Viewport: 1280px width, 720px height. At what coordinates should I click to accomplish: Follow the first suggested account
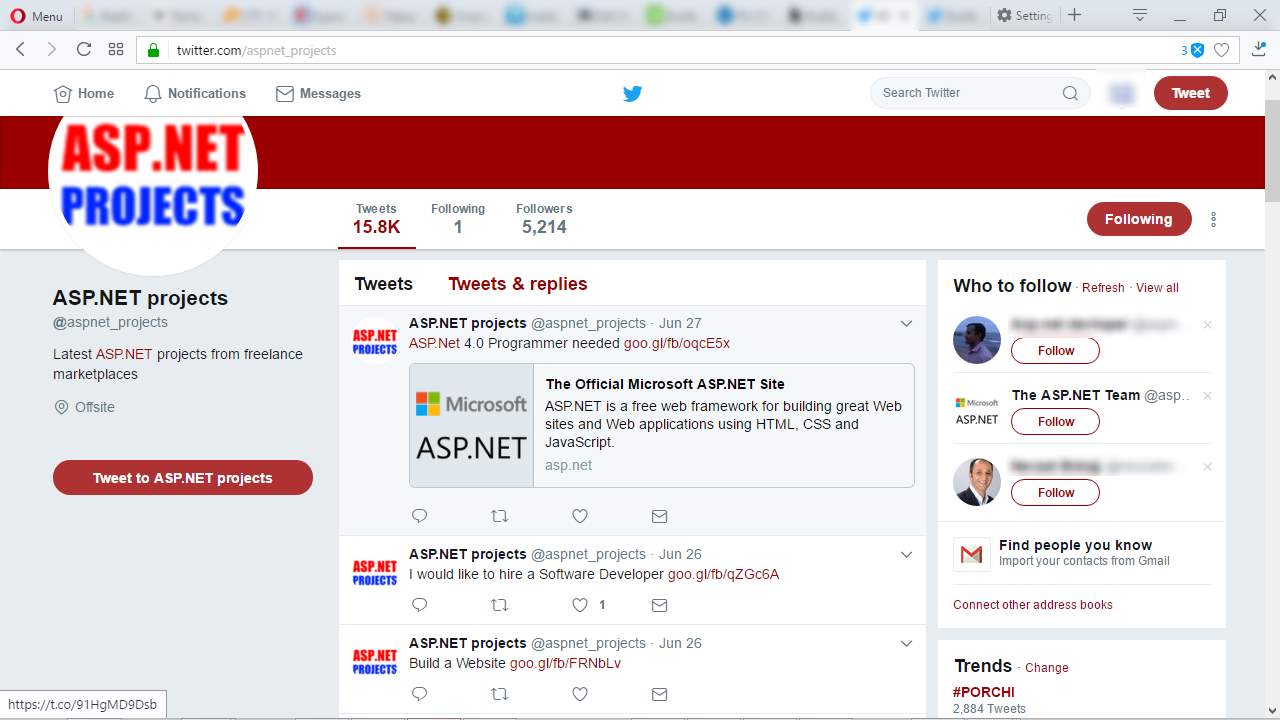[x=1055, y=351]
